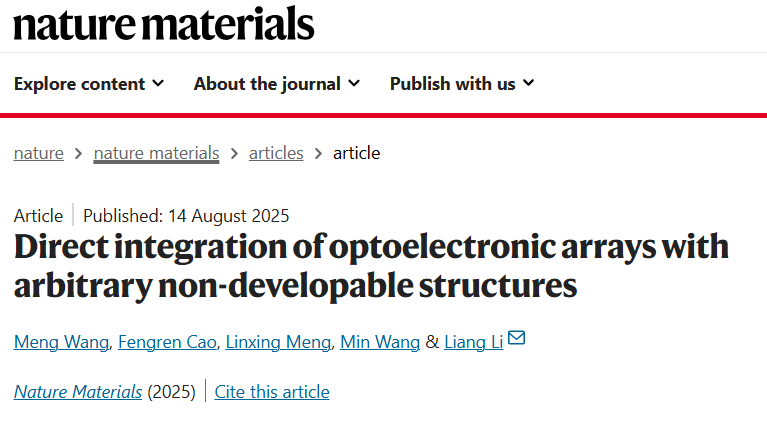The height and width of the screenshot is (425, 767).
Task: Click the chevron after nature materials breadcrumb
Action: coord(234,154)
